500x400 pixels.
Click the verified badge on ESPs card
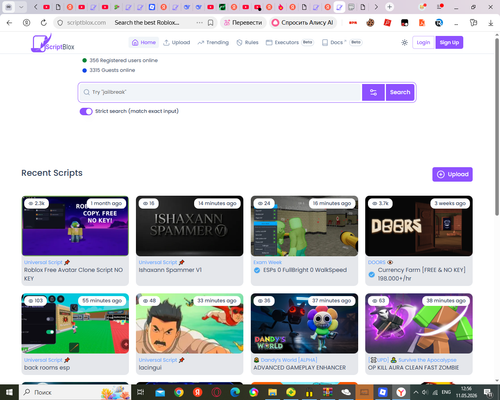point(257,270)
